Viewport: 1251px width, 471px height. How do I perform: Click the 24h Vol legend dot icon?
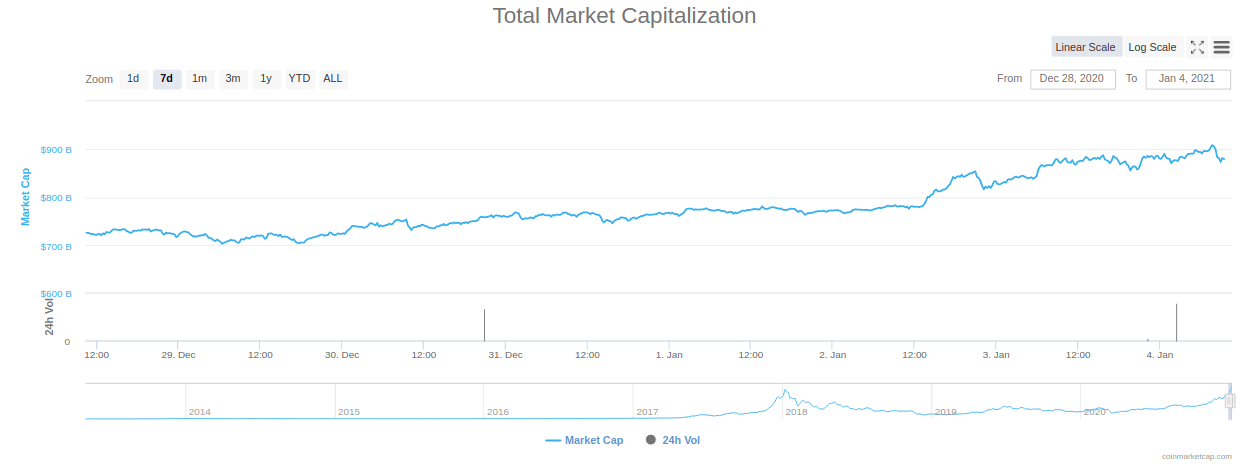[x=651, y=440]
